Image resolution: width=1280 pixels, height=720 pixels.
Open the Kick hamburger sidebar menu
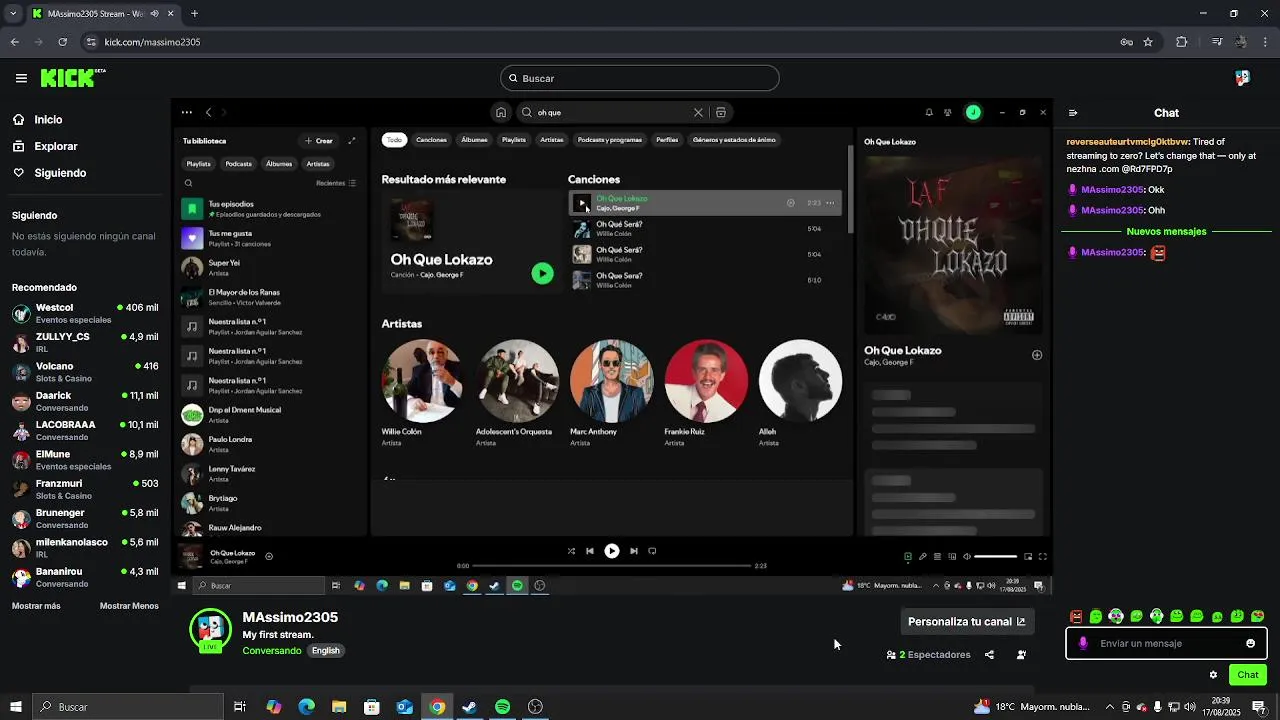pos(21,78)
